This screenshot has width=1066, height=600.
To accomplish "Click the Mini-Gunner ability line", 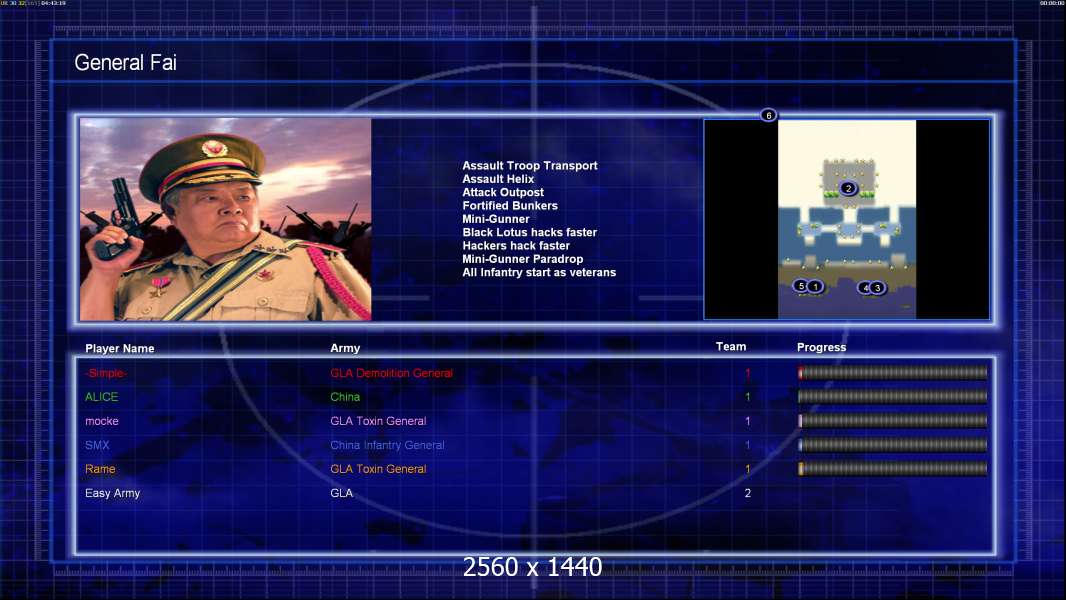I will [496, 219].
